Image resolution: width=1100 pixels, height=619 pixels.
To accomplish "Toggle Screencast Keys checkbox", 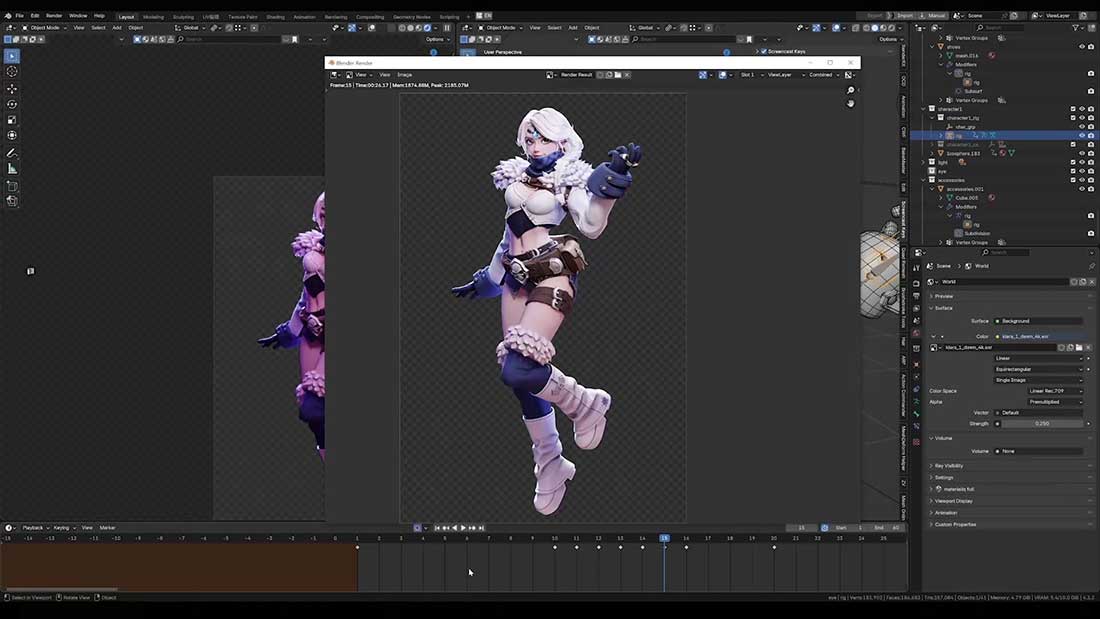I will point(764,51).
